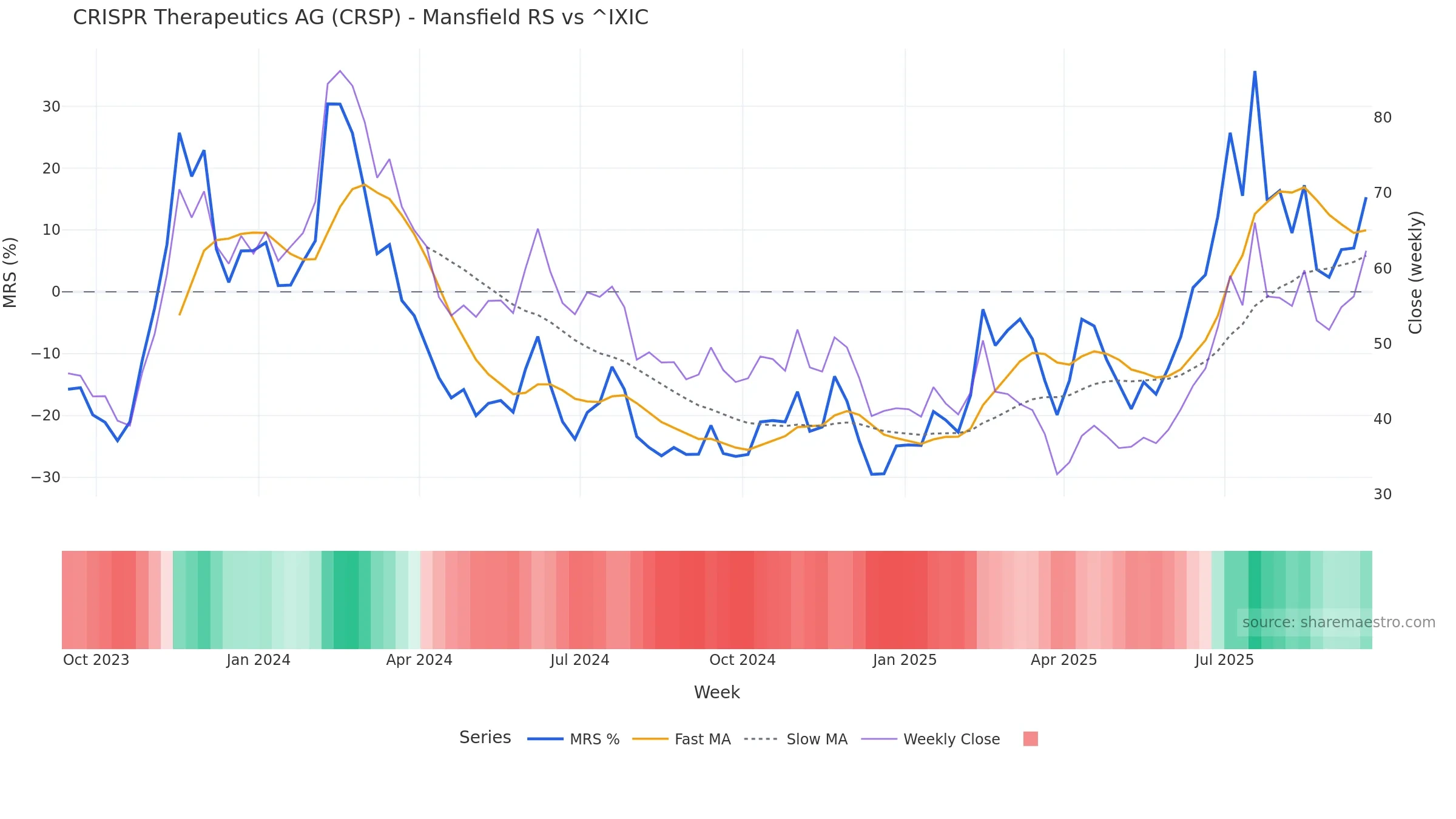Click the −20 tick on MRS axis
1456x819 pixels.
tap(45, 416)
